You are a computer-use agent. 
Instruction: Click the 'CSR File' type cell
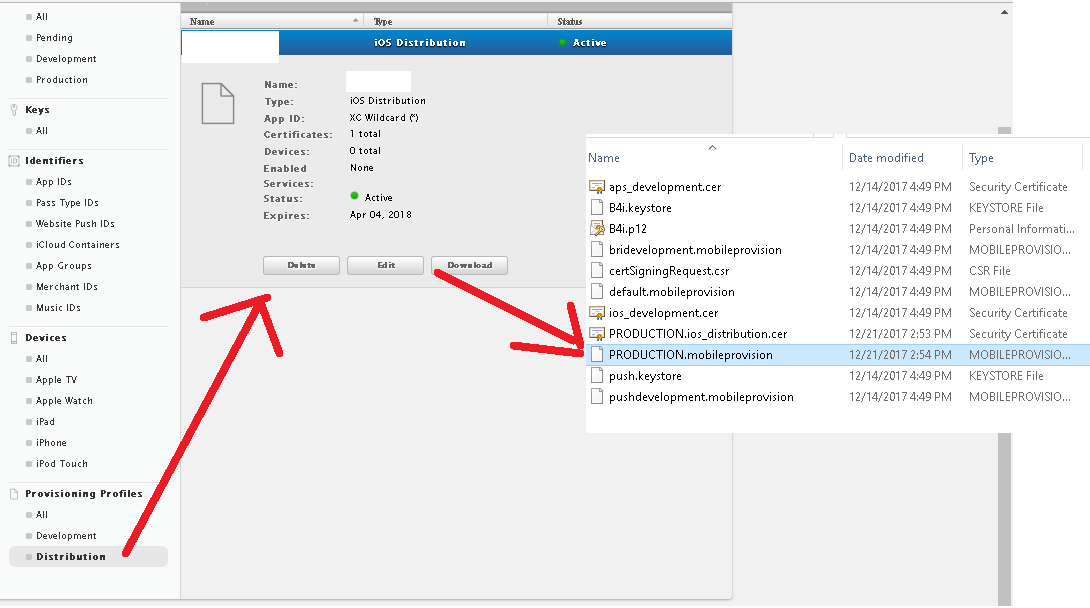click(990, 270)
